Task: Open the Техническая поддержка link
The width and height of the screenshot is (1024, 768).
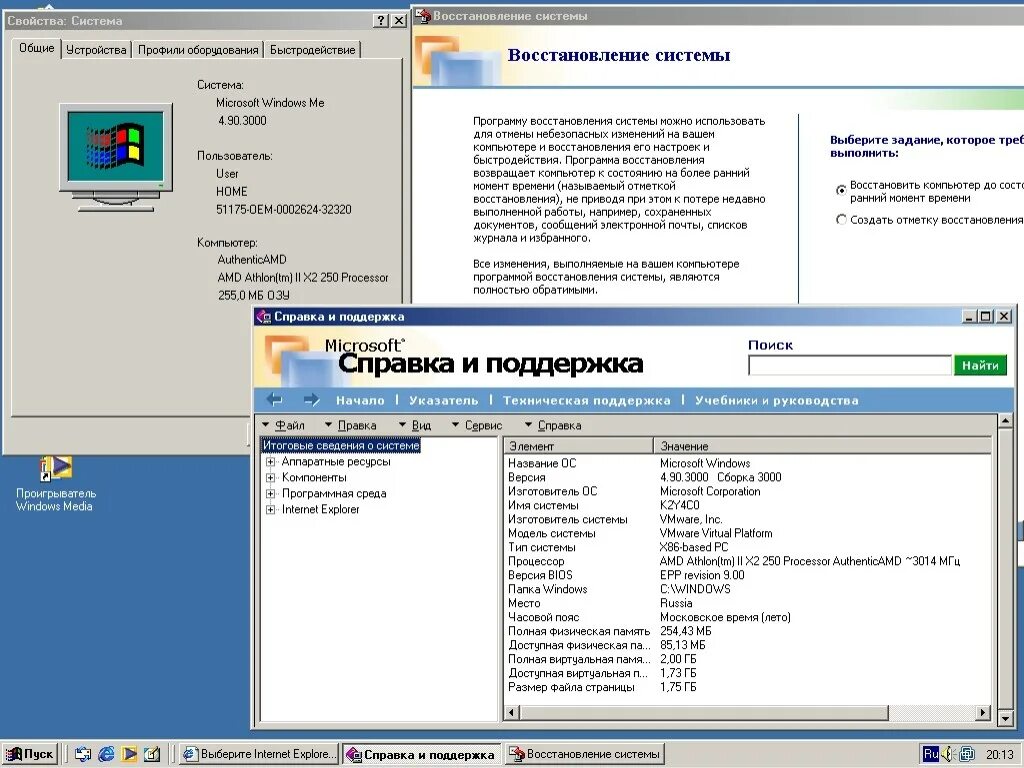Action: point(586,400)
